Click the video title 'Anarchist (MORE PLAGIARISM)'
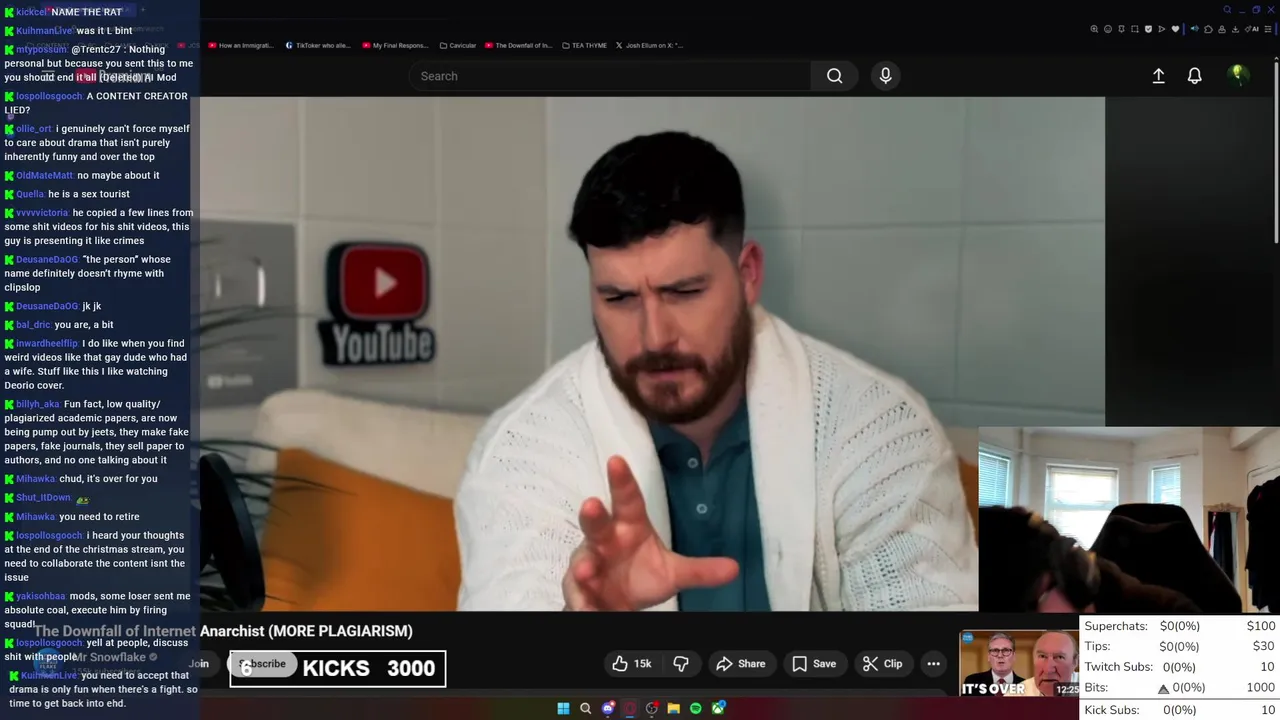1280x720 pixels. 306,631
